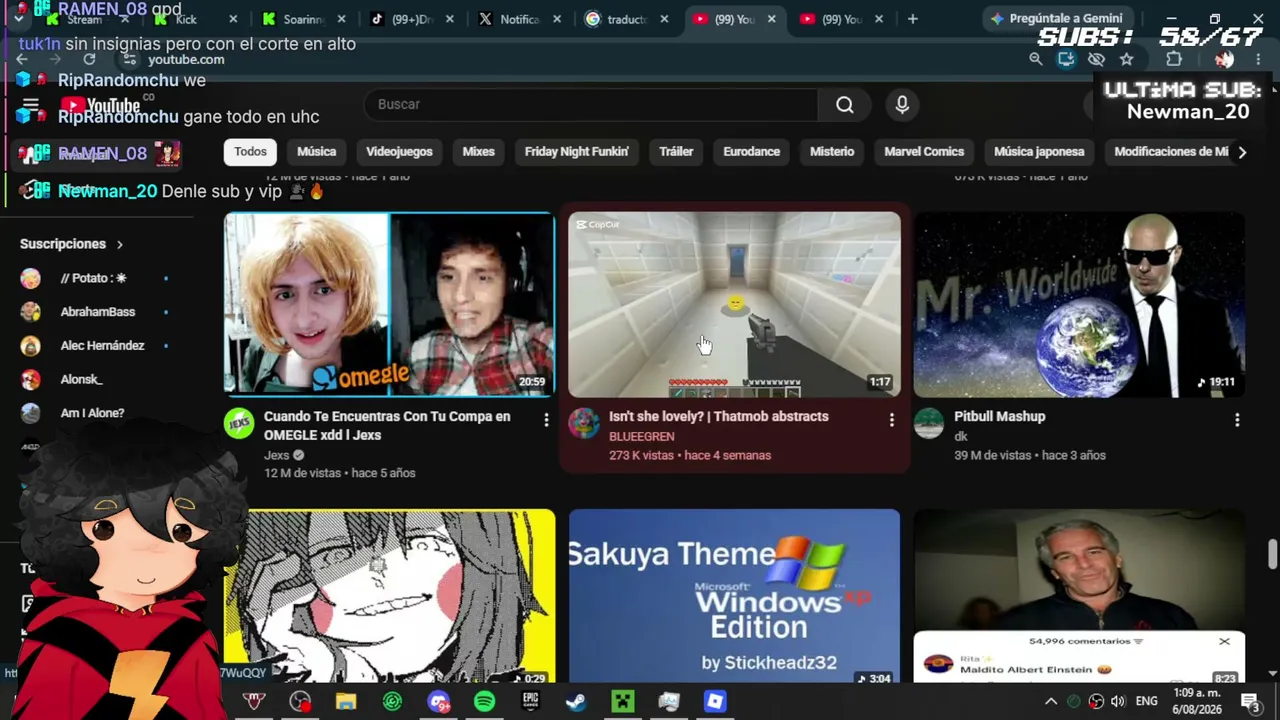Open the Isn't she lovely? Thatmob abstracts title

pyautogui.click(x=718, y=417)
